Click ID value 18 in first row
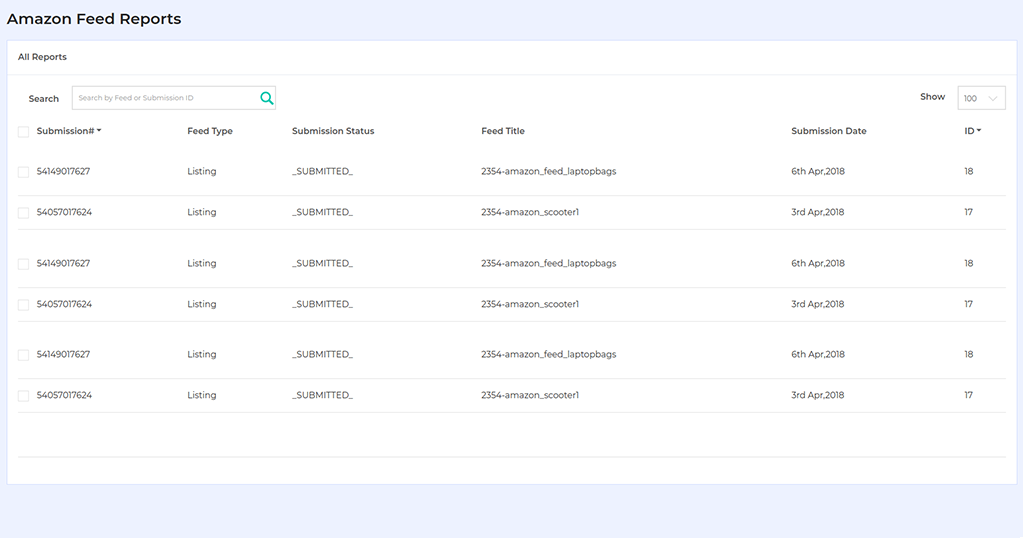Image resolution: width=1024 pixels, height=538 pixels. point(968,171)
